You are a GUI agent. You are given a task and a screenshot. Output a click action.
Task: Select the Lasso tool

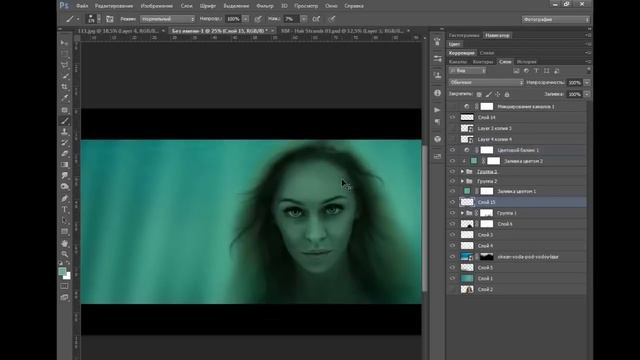click(64, 65)
